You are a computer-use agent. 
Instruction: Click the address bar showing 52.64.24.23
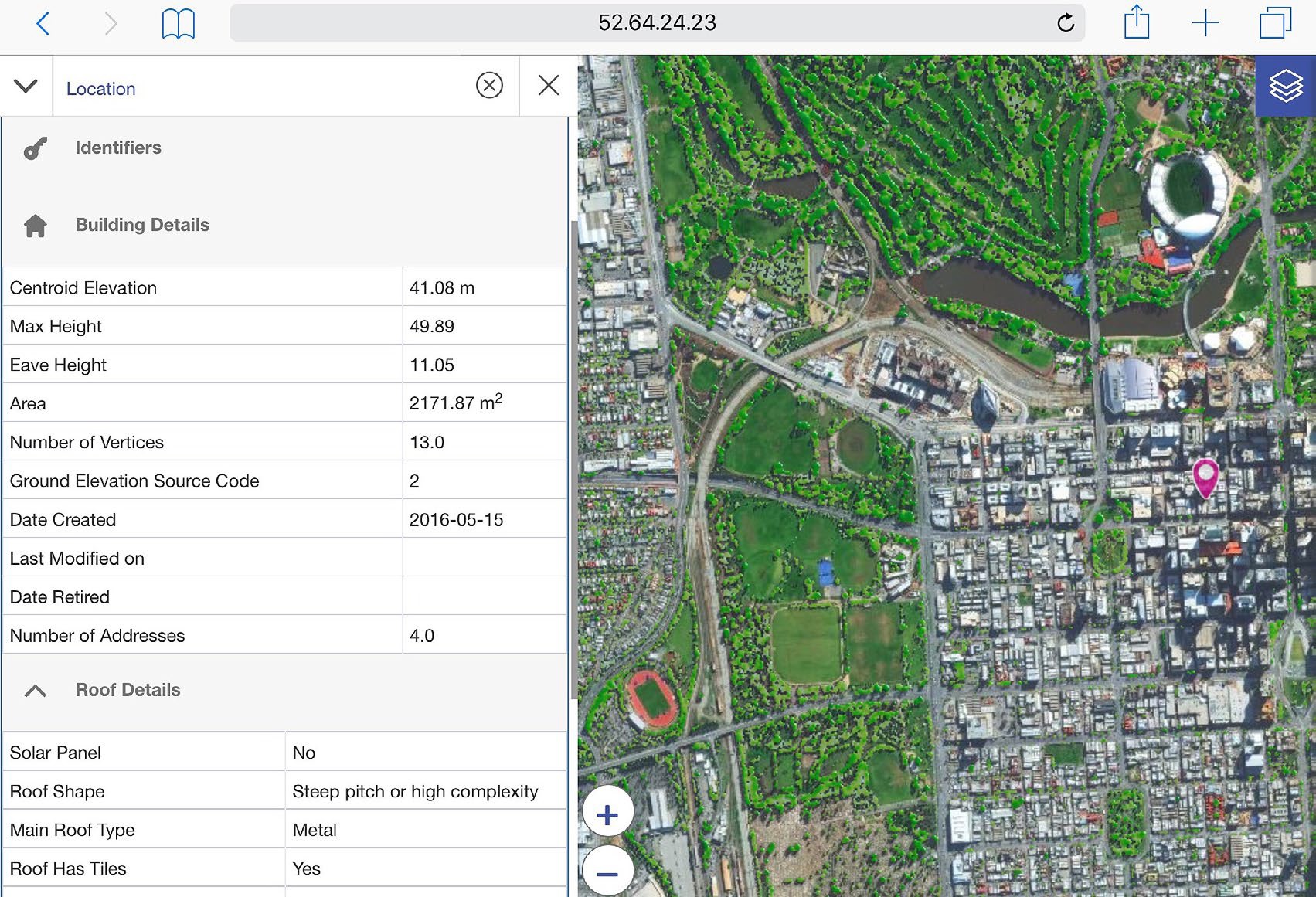tap(658, 23)
